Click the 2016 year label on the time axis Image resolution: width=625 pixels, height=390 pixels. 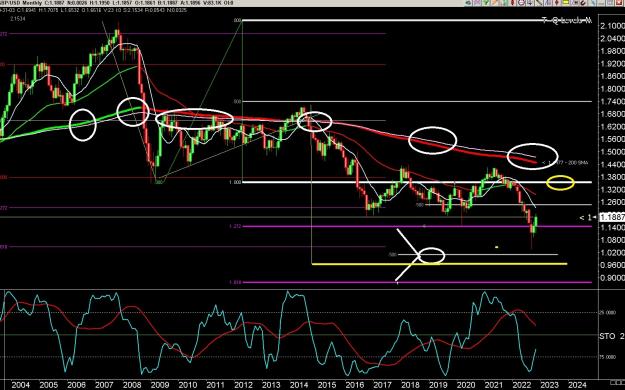355,385
